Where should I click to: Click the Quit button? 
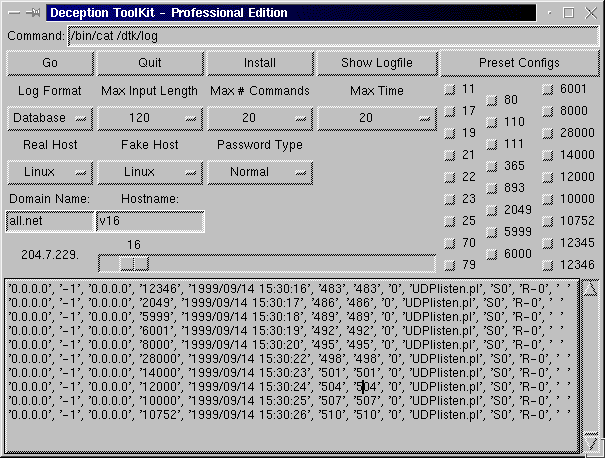coord(150,63)
